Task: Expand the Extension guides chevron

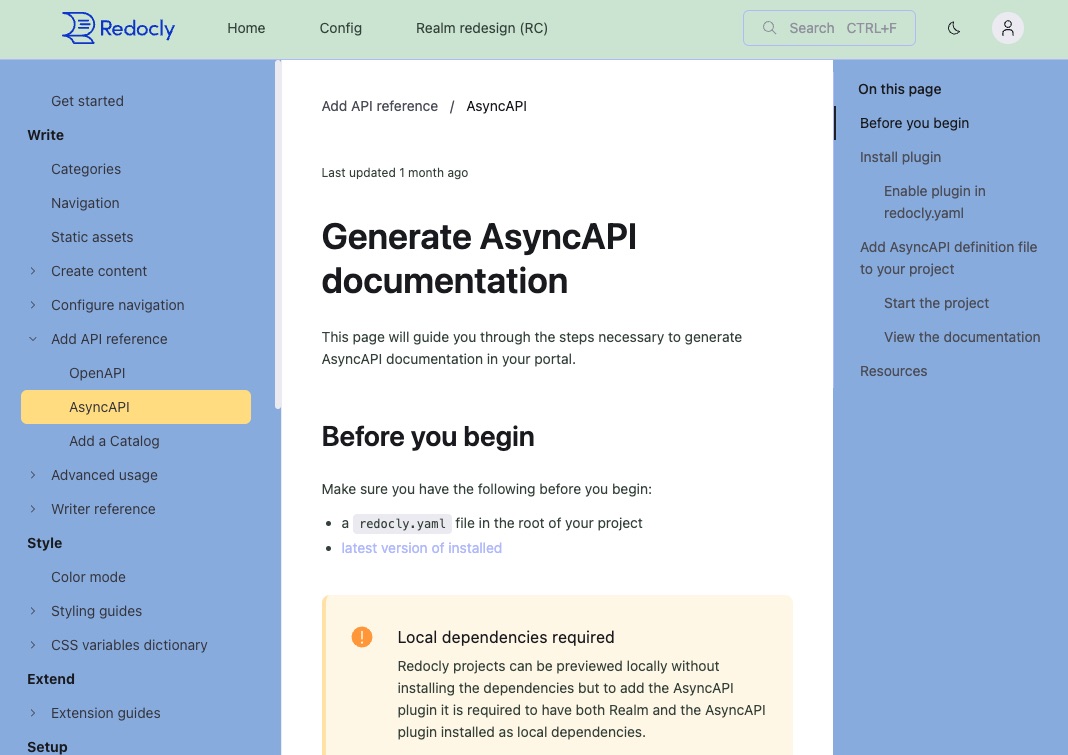Action: pyautogui.click(x=33, y=713)
